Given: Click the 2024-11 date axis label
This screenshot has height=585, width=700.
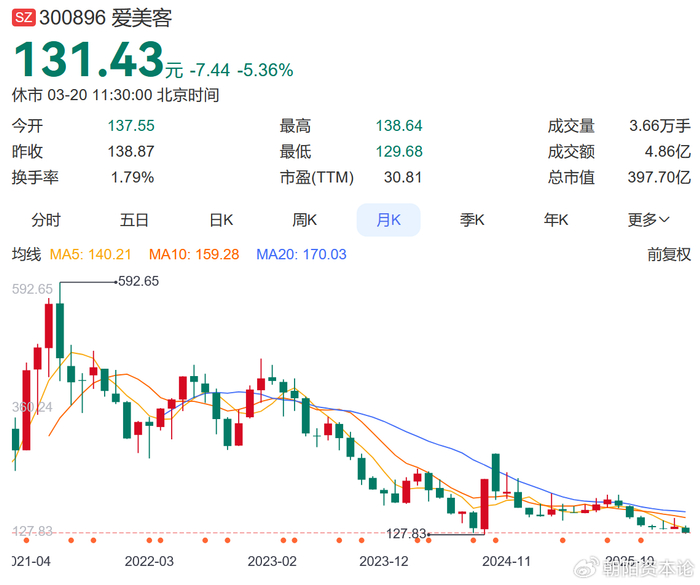Looking at the screenshot, I should coord(507,561).
